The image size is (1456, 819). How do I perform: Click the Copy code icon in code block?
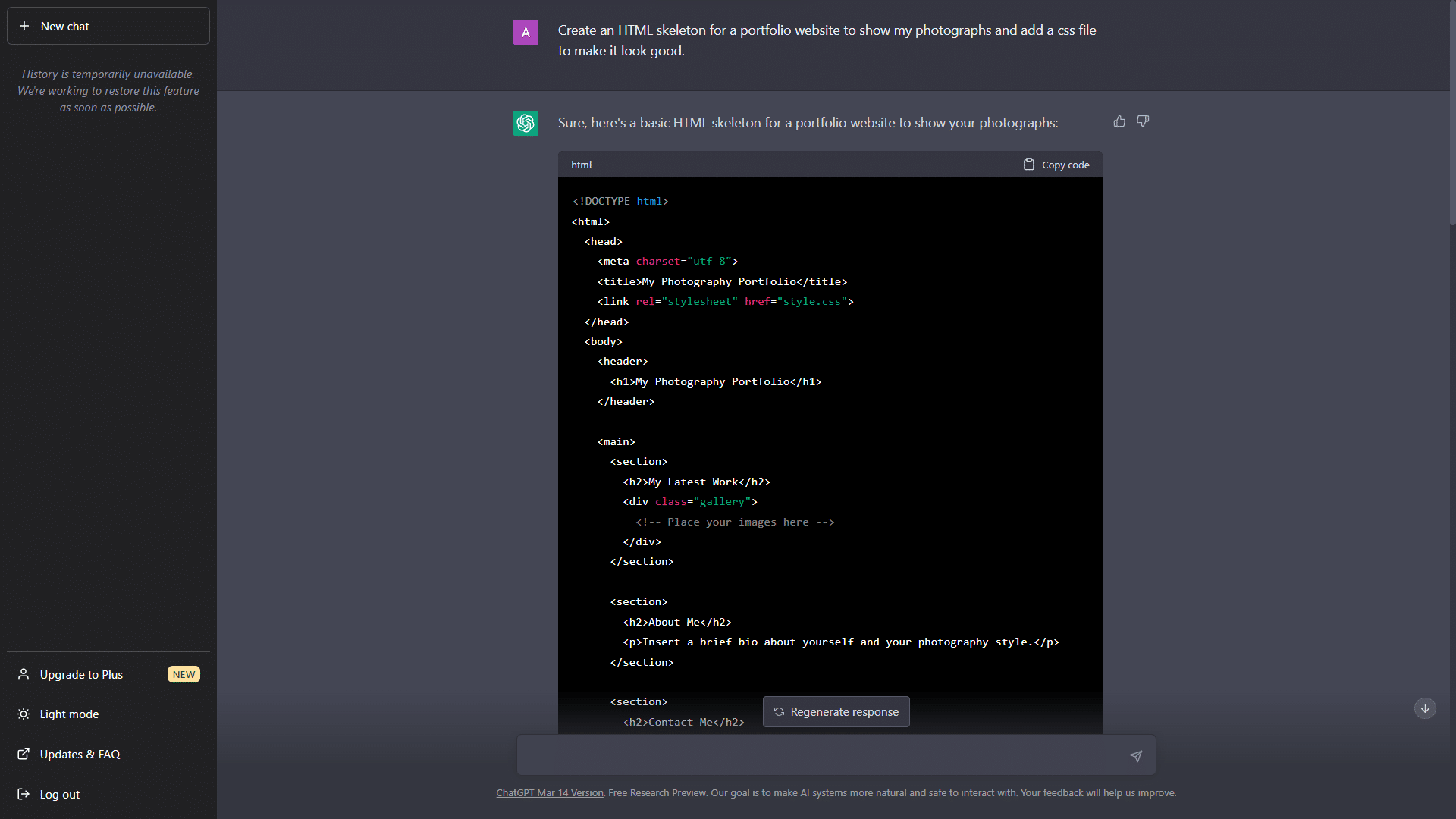click(1028, 165)
